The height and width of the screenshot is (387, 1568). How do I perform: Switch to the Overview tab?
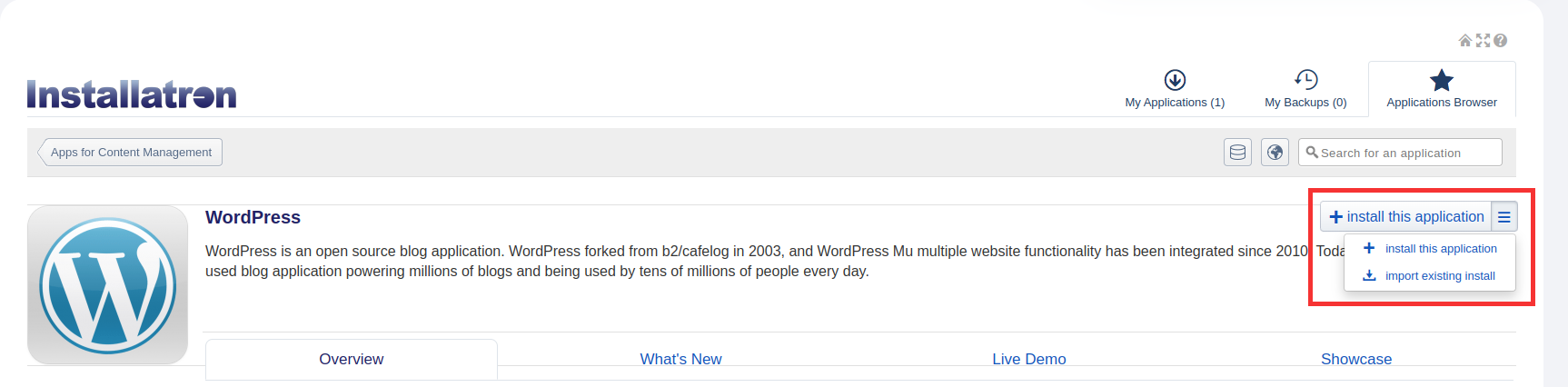(x=352, y=360)
